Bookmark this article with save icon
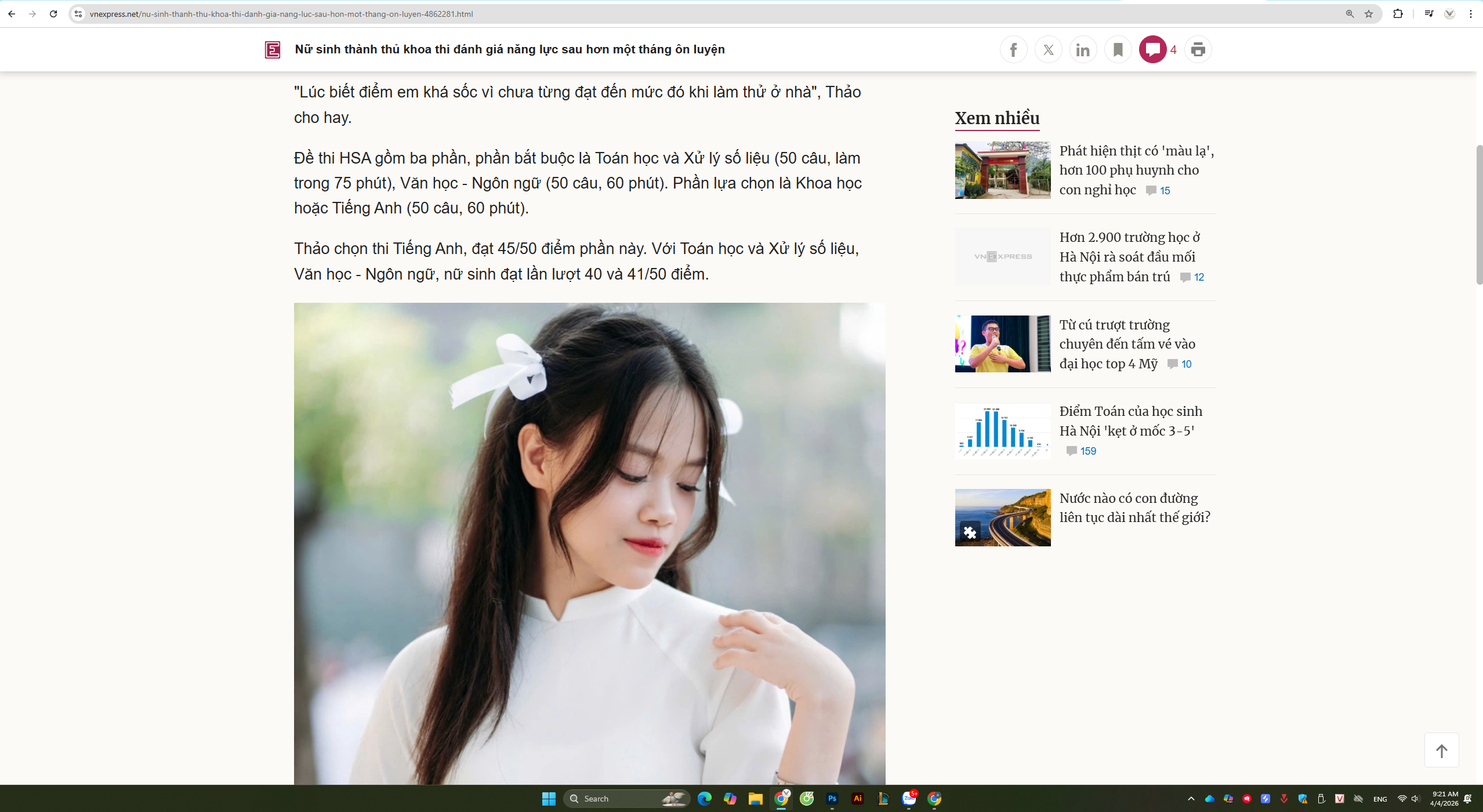Screen dimensions: 1483x812 point(1118,50)
